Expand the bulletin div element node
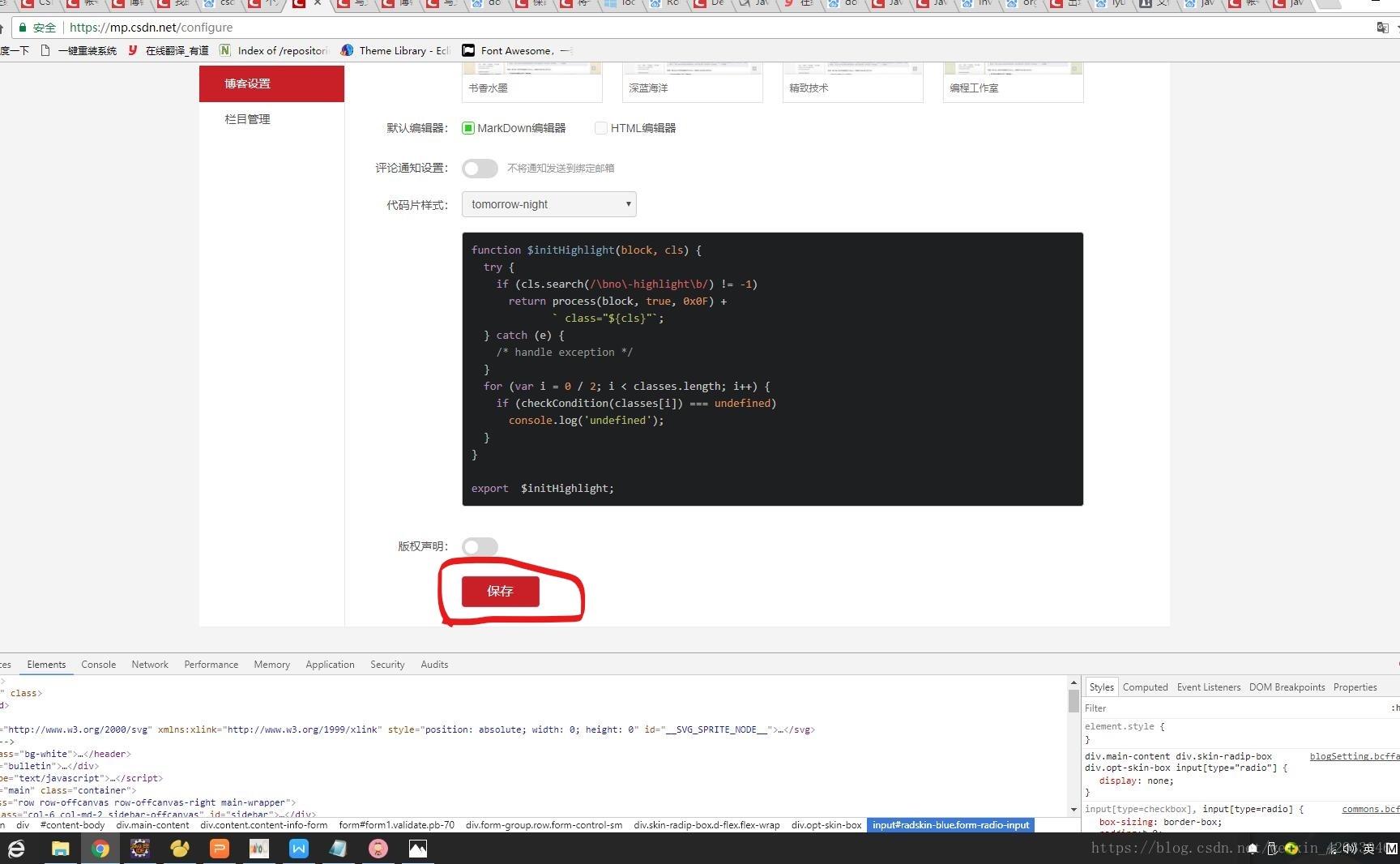Image resolution: width=1400 pixels, height=864 pixels. [49, 766]
